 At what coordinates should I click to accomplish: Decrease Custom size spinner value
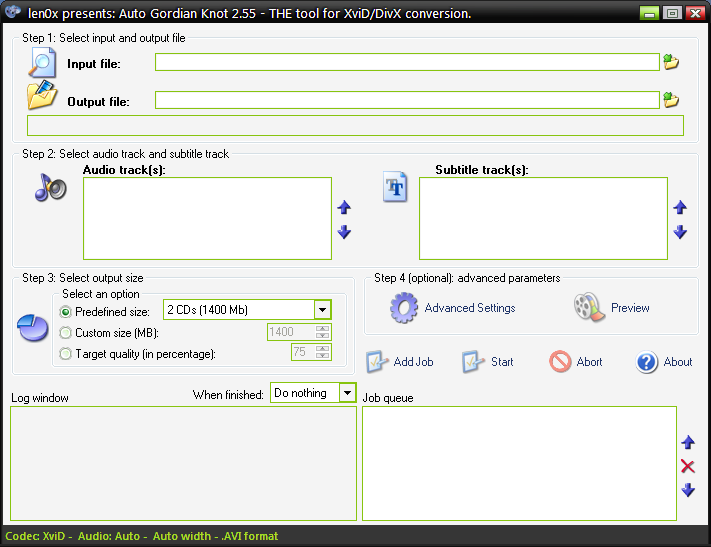click(x=322, y=336)
